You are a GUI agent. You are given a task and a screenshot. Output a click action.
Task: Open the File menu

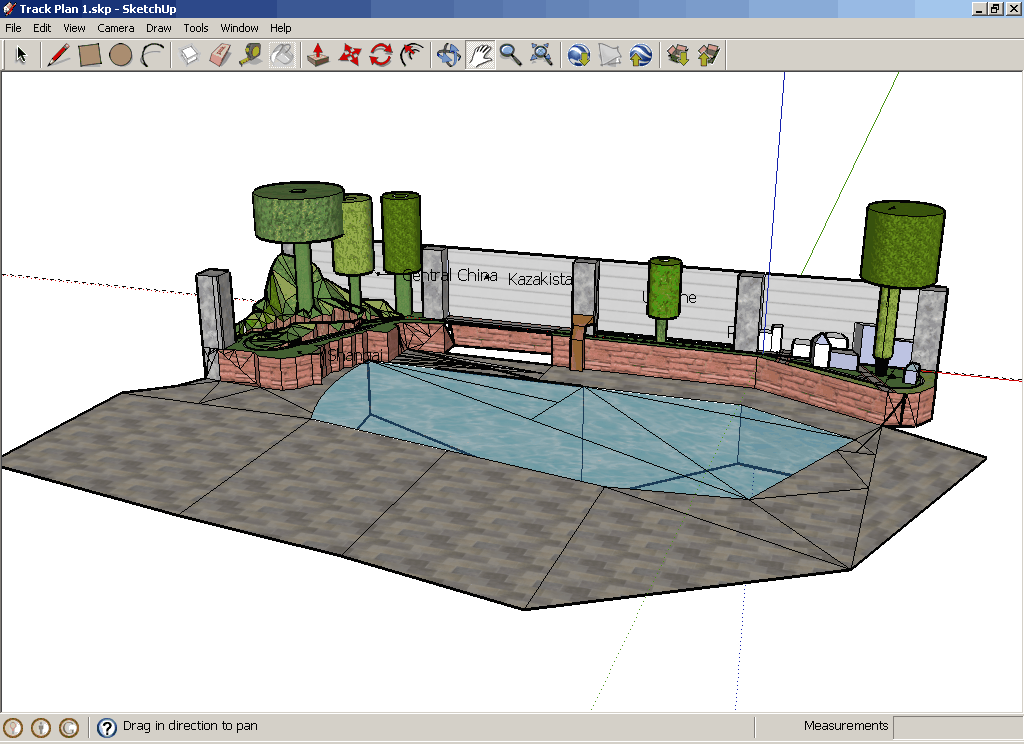tap(13, 28)
